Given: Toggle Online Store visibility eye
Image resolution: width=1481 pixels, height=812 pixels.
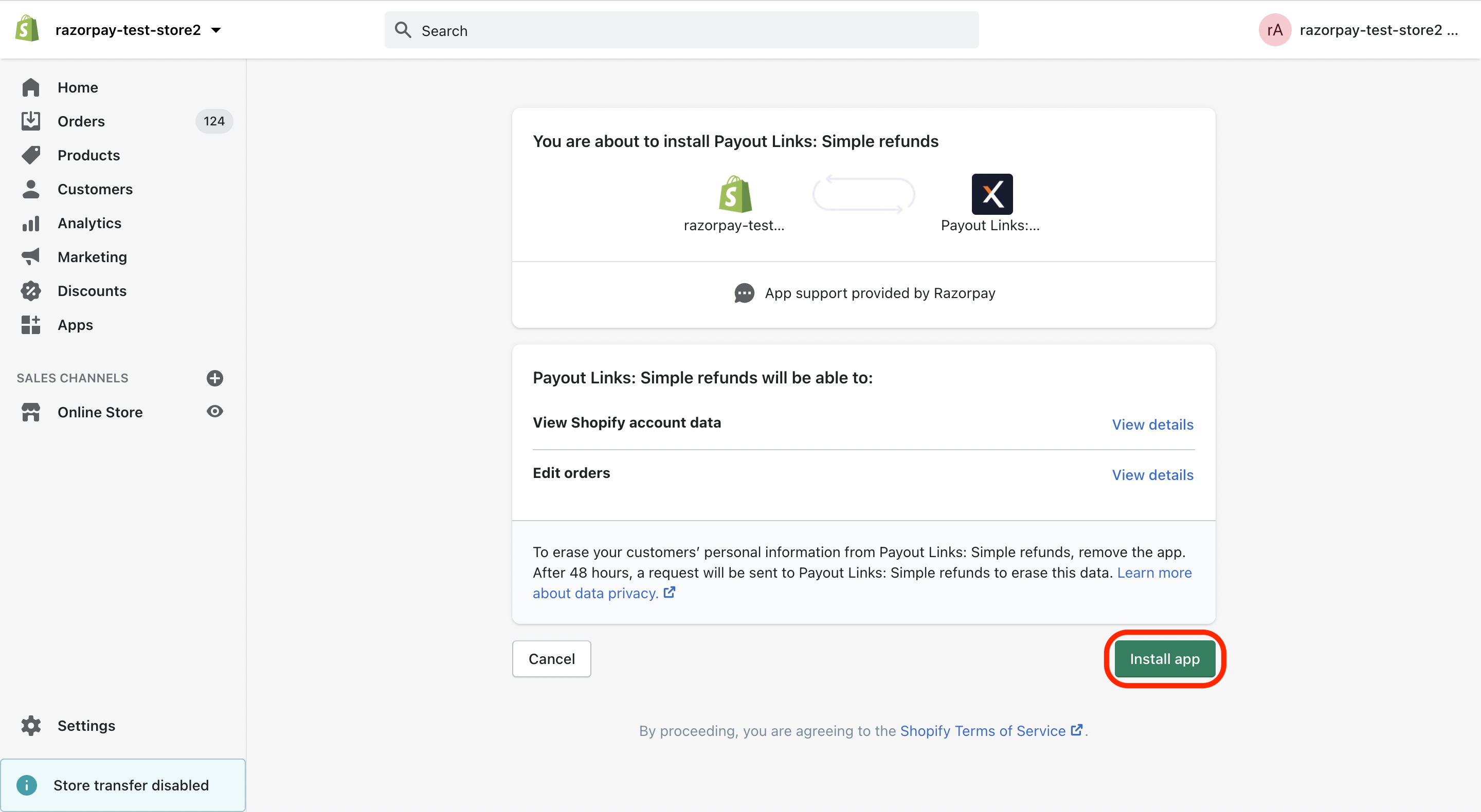Looking at the screenshot, I should coord(214,412).
